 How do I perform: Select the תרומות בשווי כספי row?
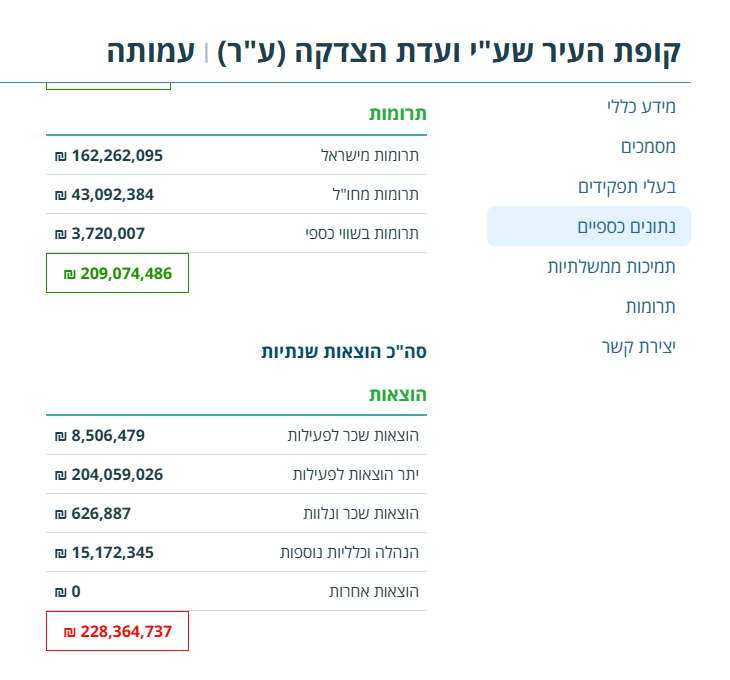tap(362, 233)
